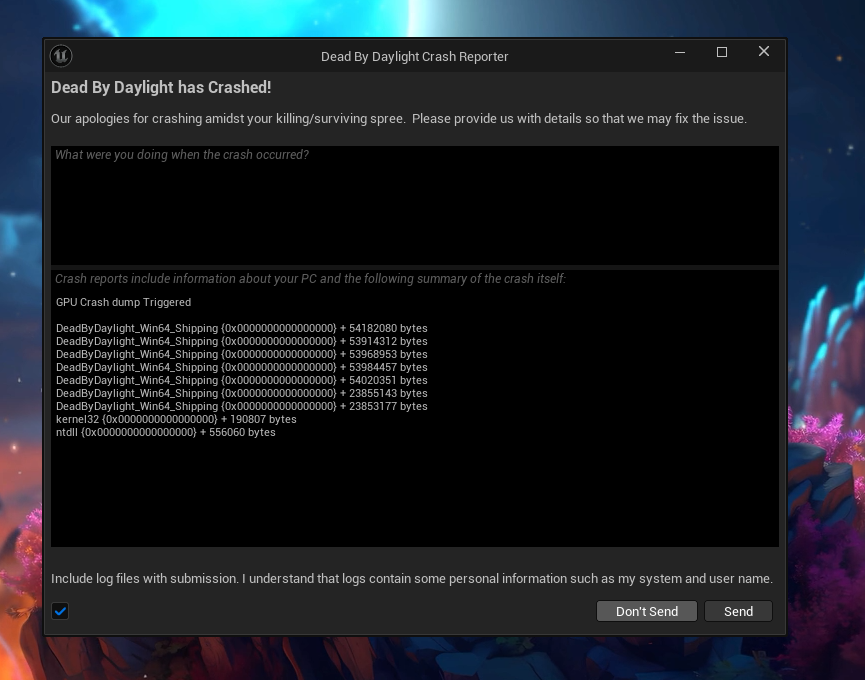Viewport: 865px width, 680px height.
Task: Click the window title 'Dead By Daylight Crash Reporter'
Action: pyautogui.click(x=414, y=56)
